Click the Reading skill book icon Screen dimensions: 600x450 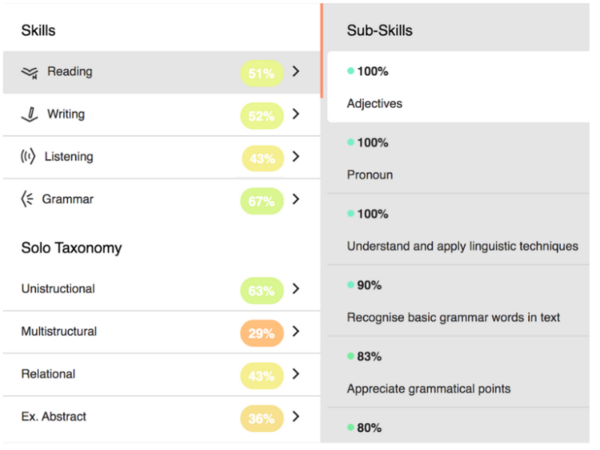(30, 72)
